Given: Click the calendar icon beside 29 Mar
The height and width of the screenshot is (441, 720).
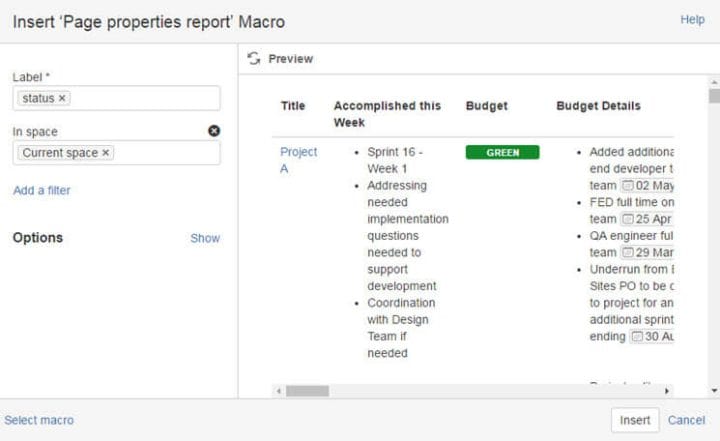Looking at the screenshot, I should coord(627,253).
